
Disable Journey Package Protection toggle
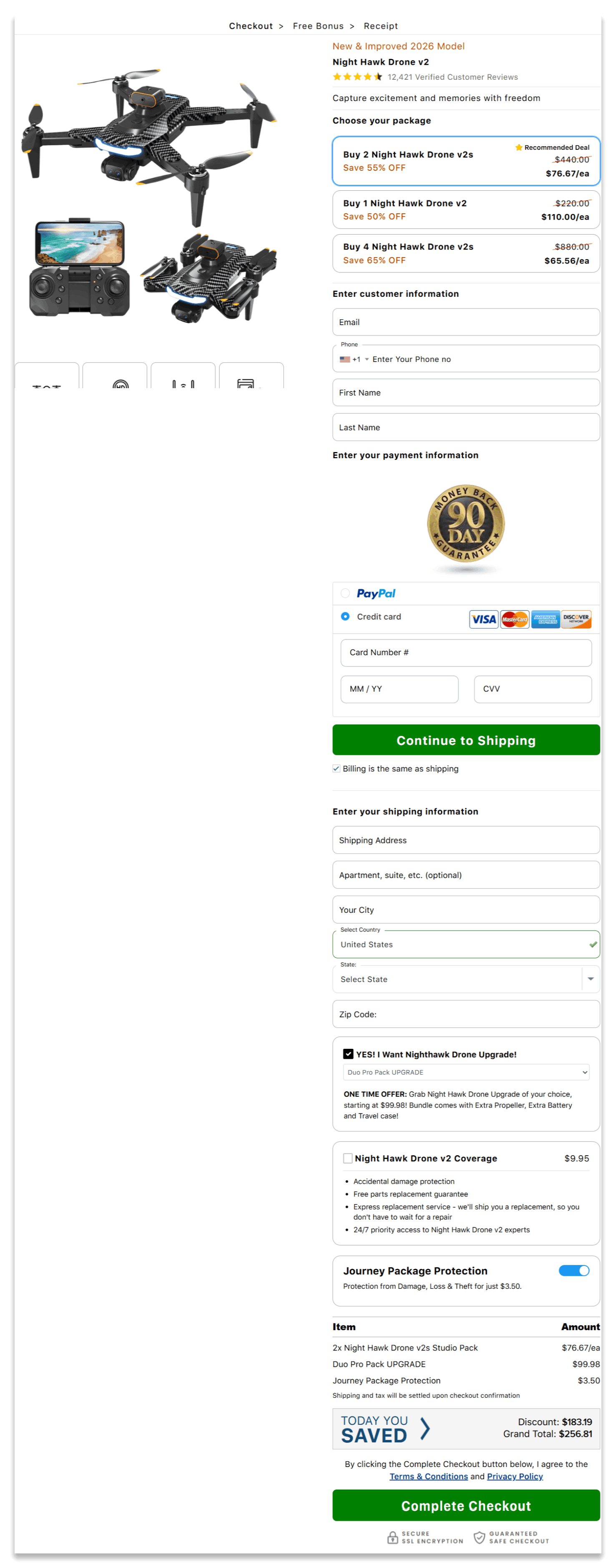pos(573,1270)
